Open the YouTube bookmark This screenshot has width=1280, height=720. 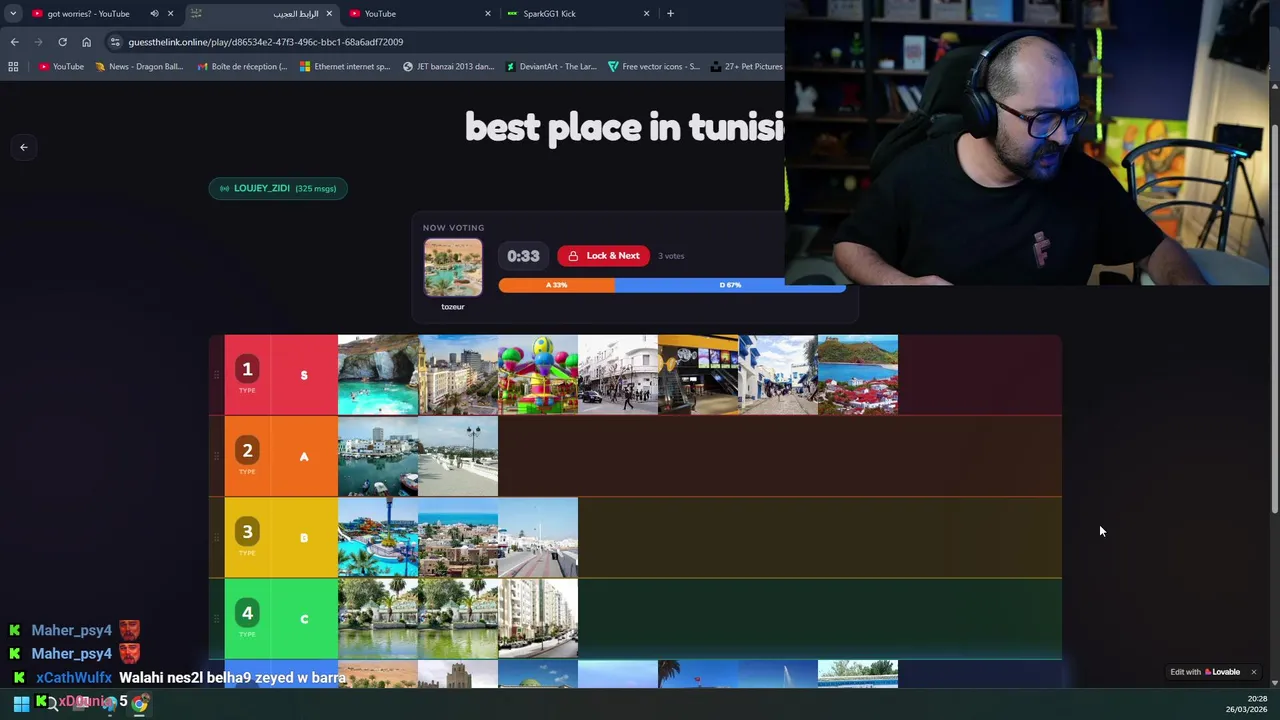61,67
